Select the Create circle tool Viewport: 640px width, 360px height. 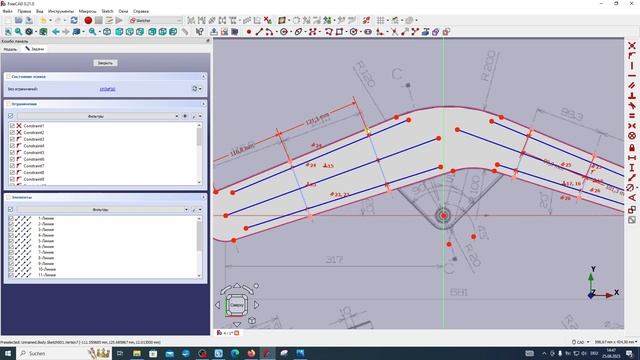(x=284, y=31)
